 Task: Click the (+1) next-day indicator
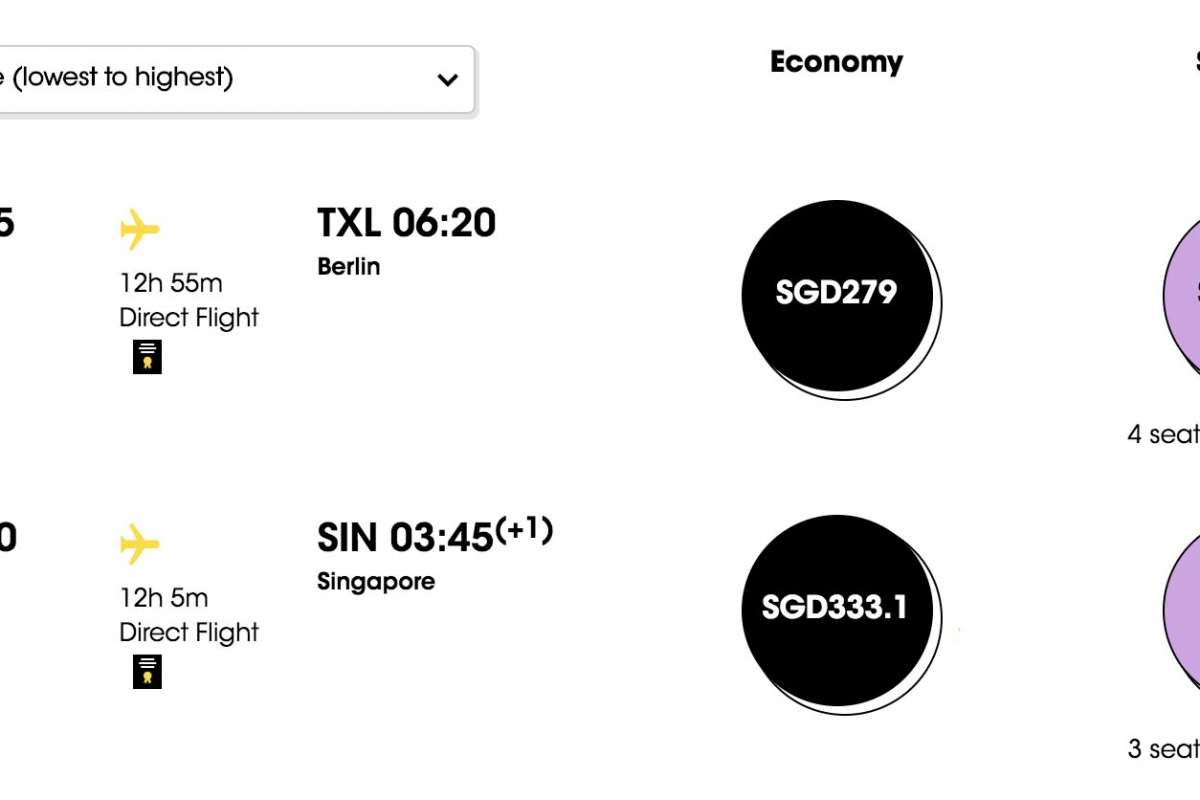[x=524, y=529]
